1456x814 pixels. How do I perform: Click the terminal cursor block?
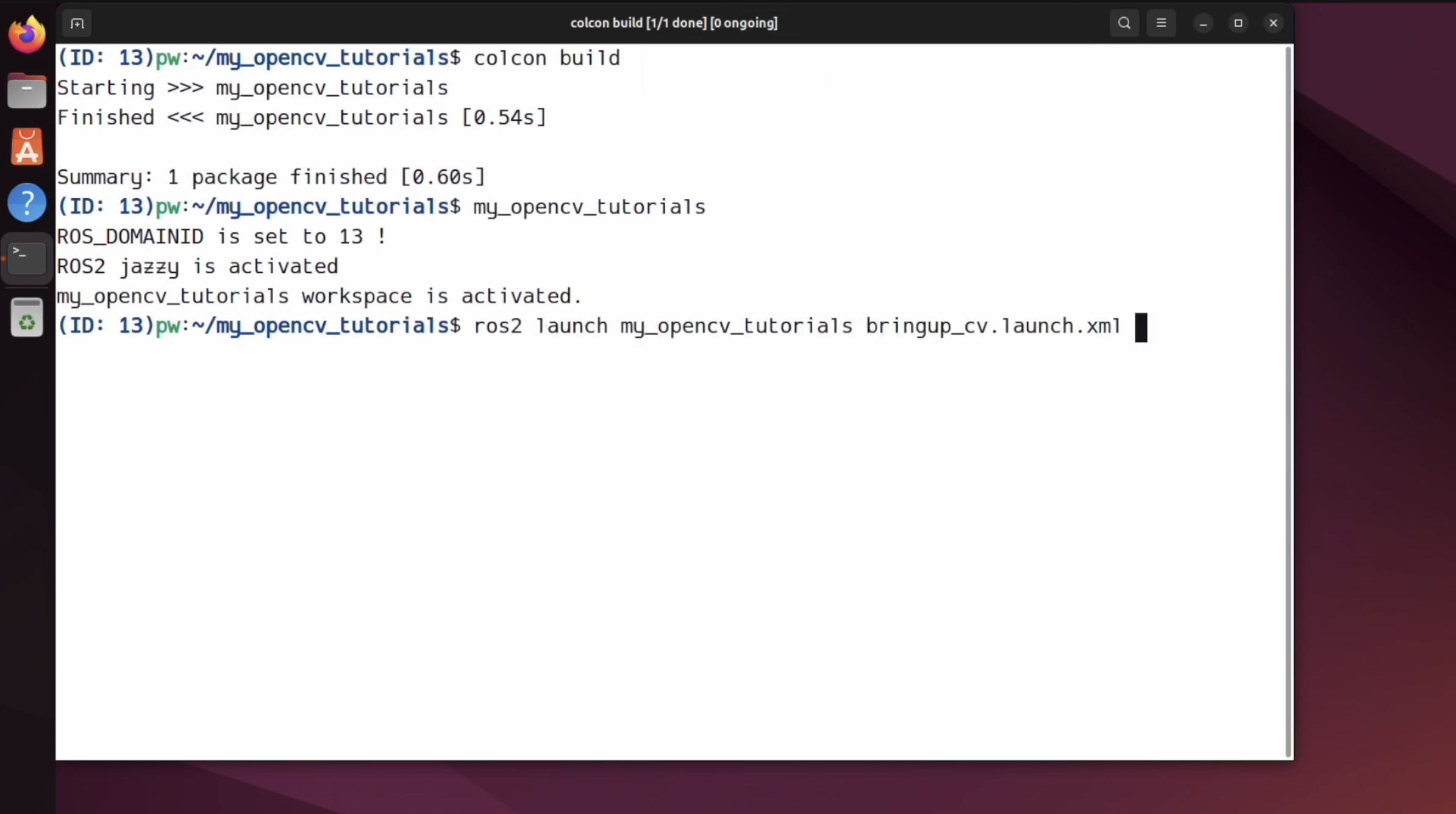(1141, 327)
